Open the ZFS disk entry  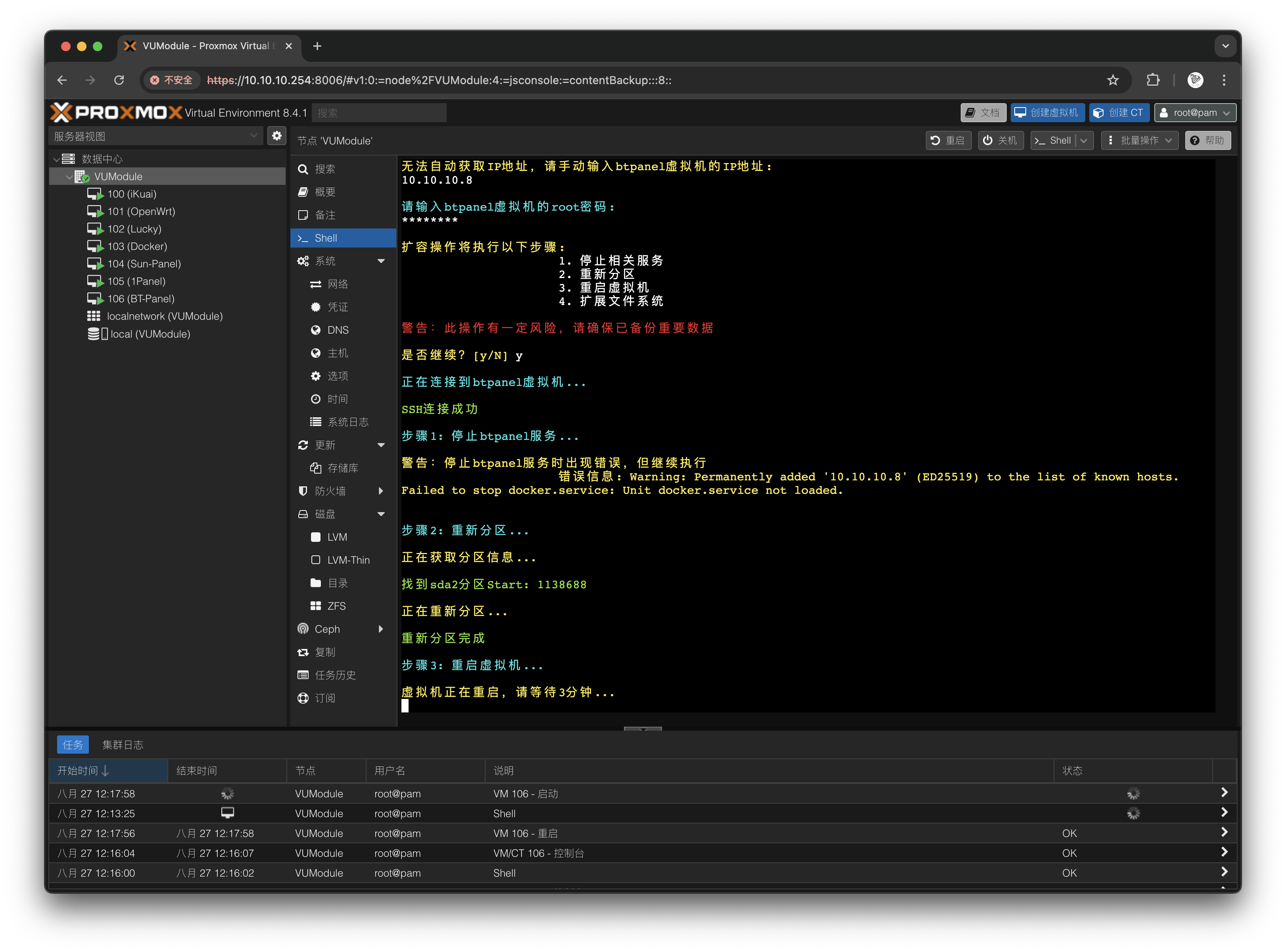point(336,606)
